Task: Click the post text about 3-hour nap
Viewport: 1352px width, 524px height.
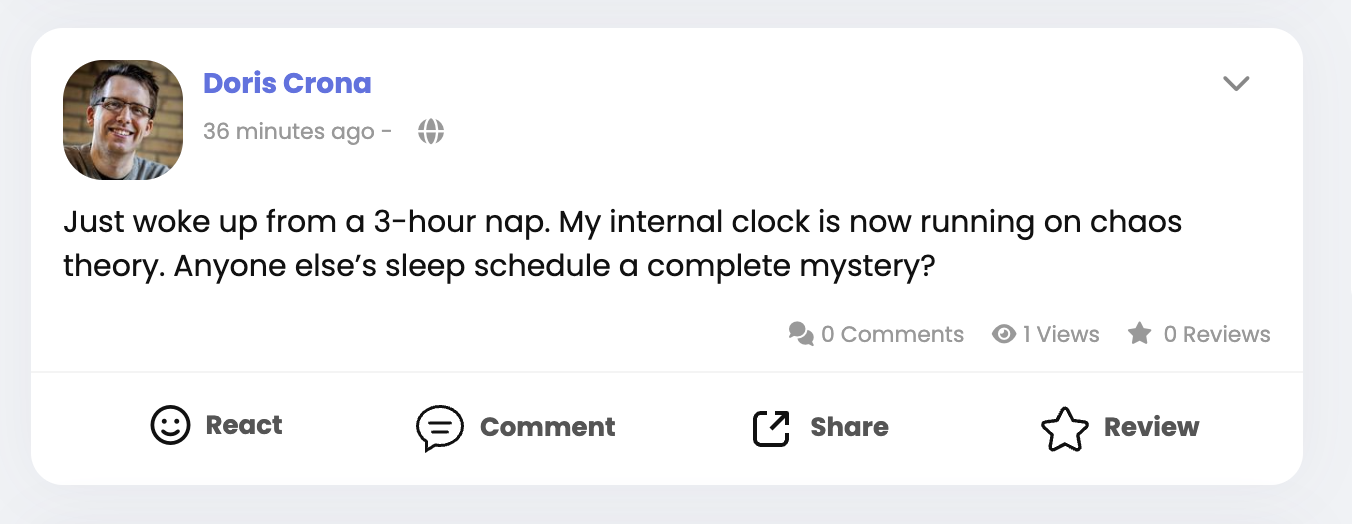Action: 623,244
